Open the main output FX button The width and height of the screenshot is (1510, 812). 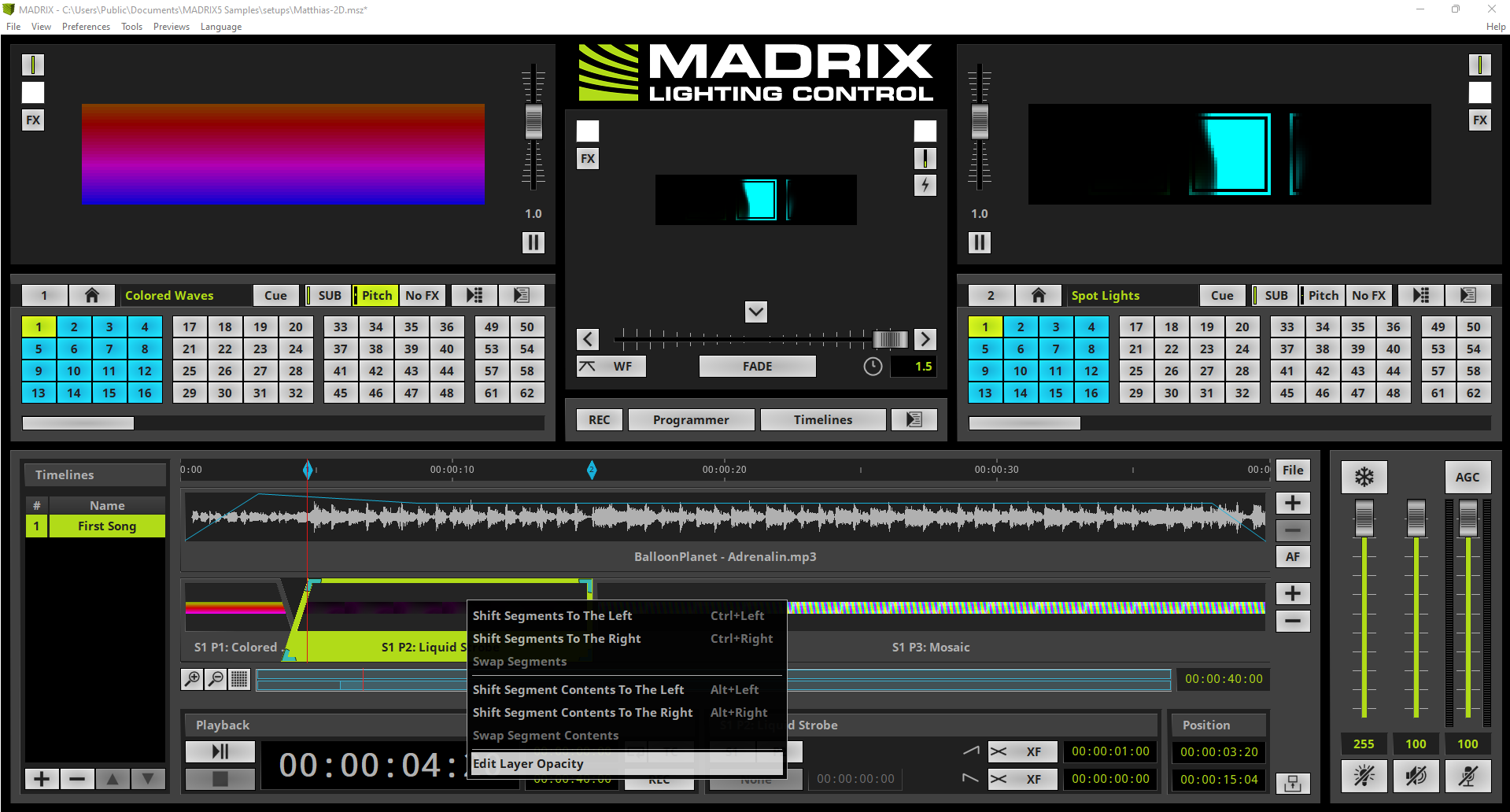(588, 159)
